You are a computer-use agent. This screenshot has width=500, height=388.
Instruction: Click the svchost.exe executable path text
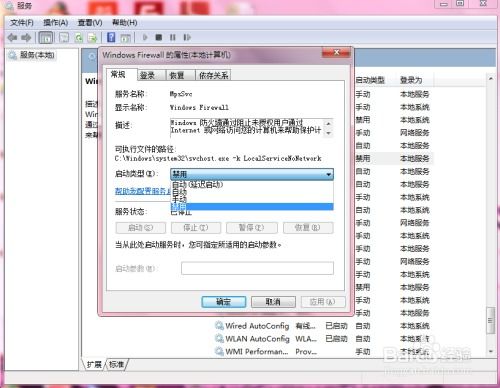218,158
